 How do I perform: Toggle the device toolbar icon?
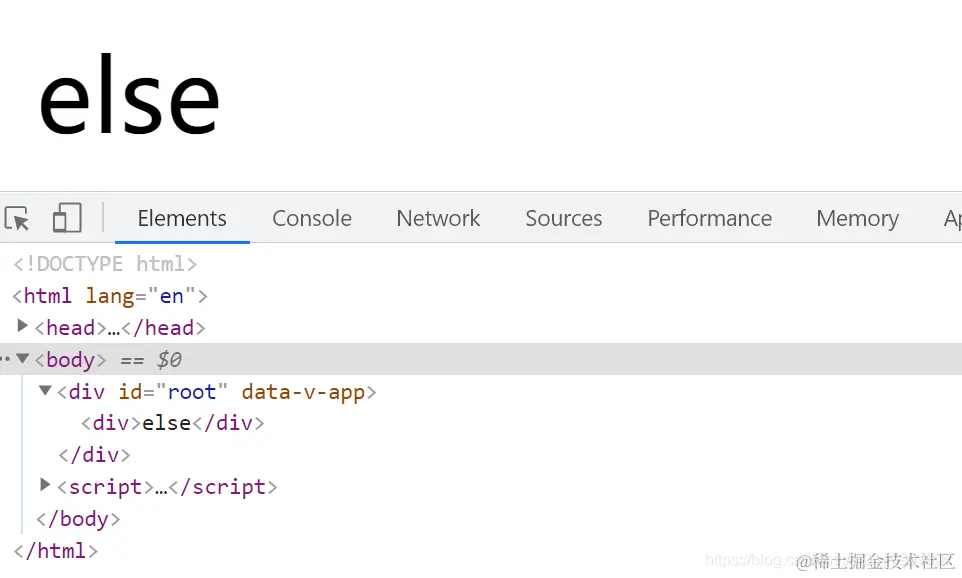(x=67, y=218)
